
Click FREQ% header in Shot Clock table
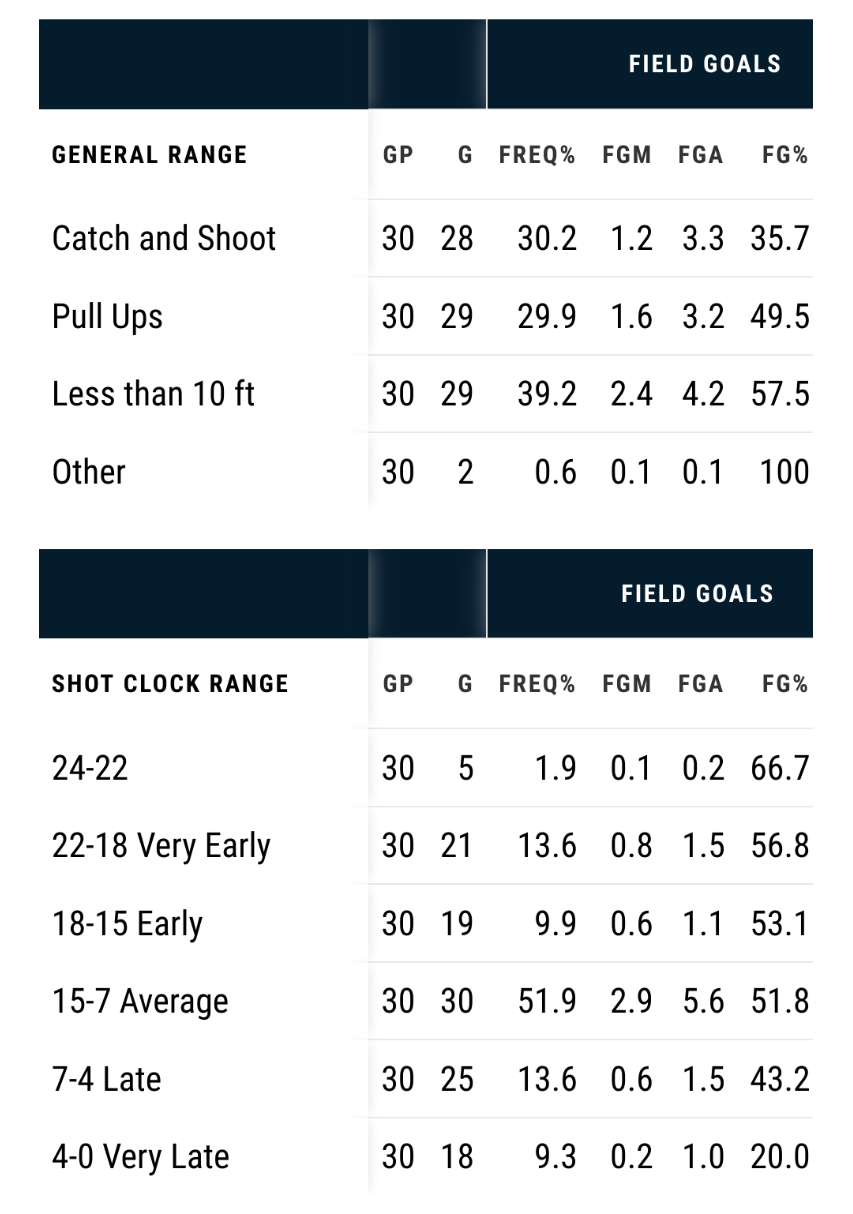537,685
